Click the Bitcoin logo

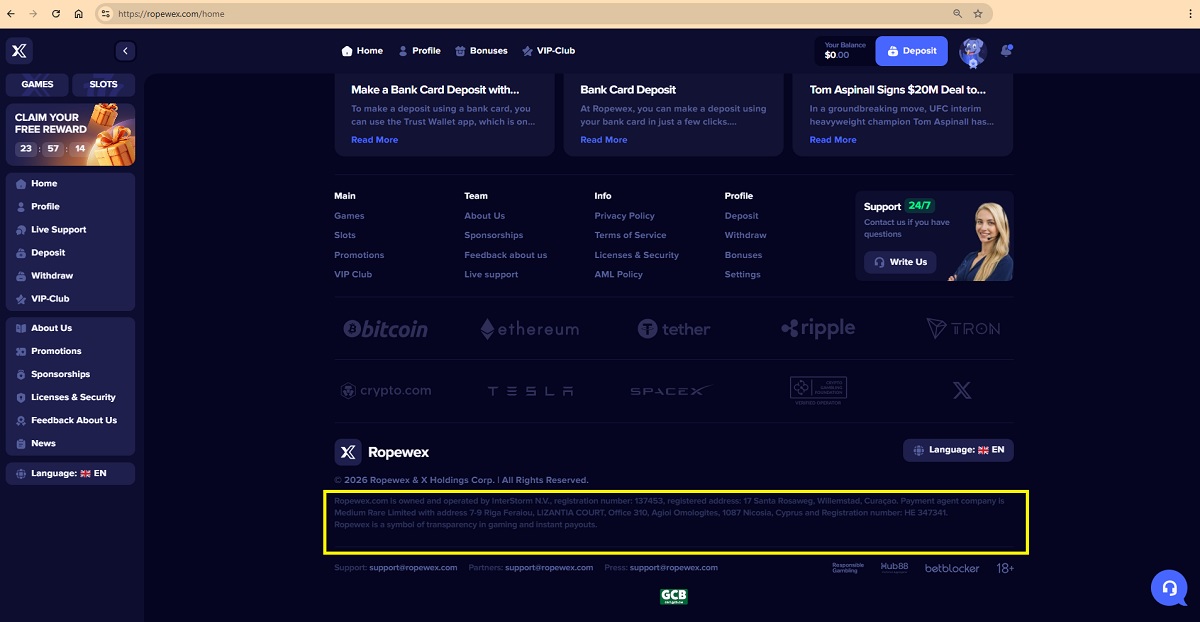point(385,329)
